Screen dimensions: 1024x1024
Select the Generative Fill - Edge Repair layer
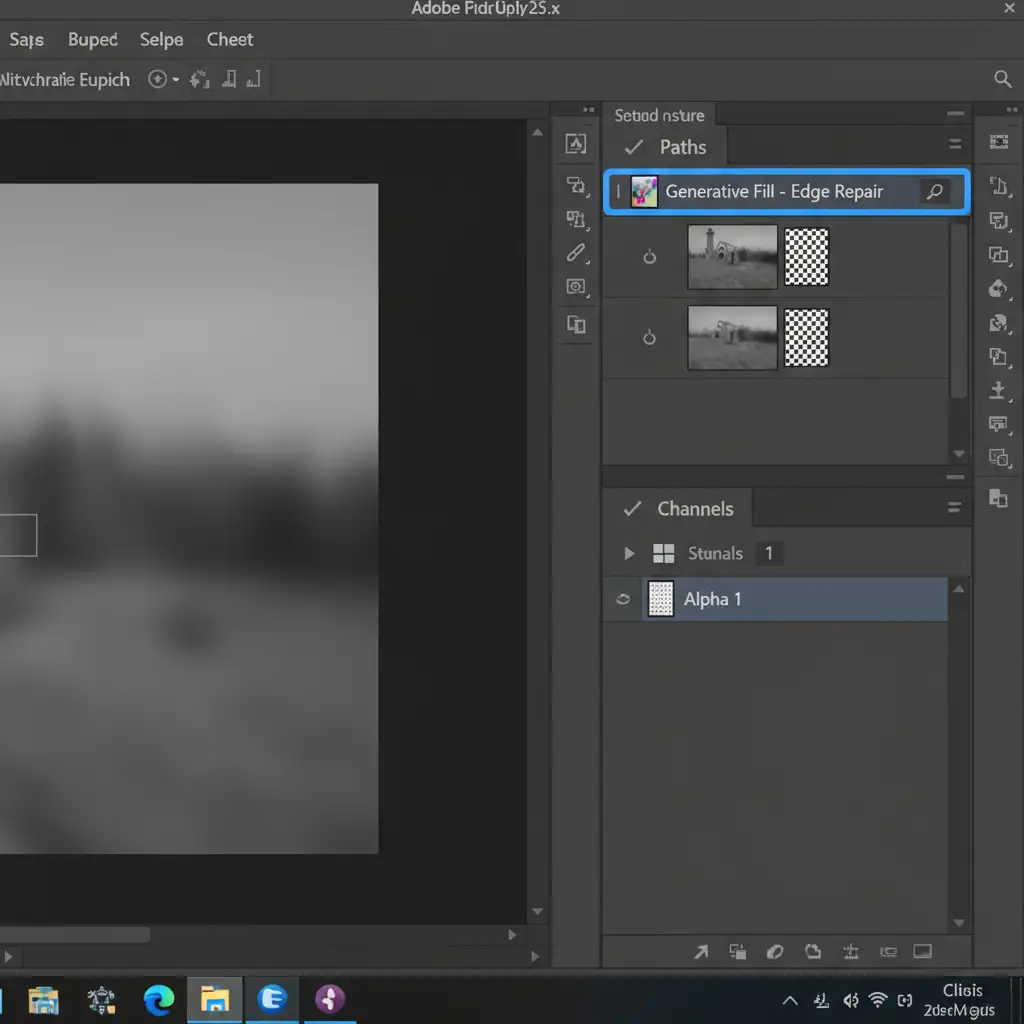[x=774, y=192]
